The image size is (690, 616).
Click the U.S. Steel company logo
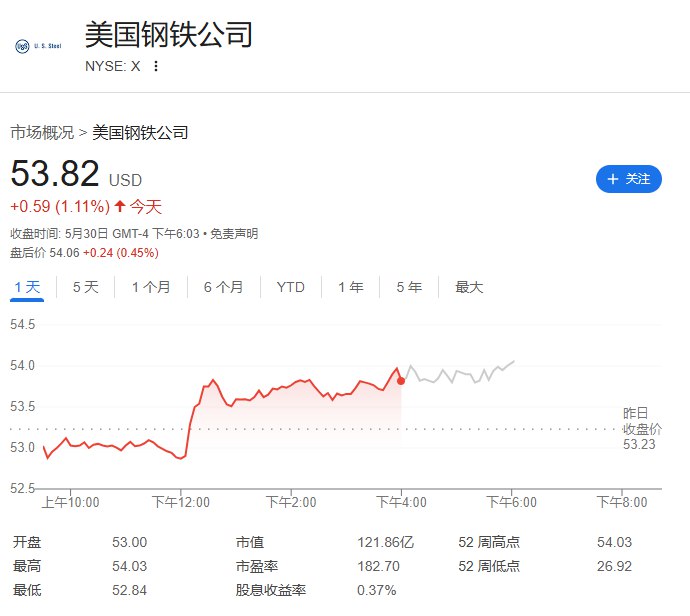[38, 46]
